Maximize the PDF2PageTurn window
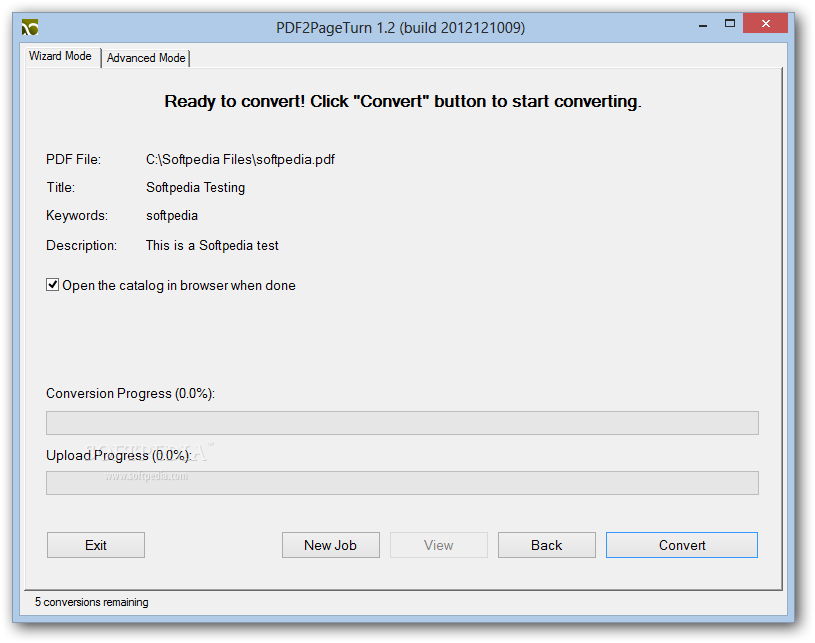The width and height of the screenshot is (815, 643). (730, 24)
